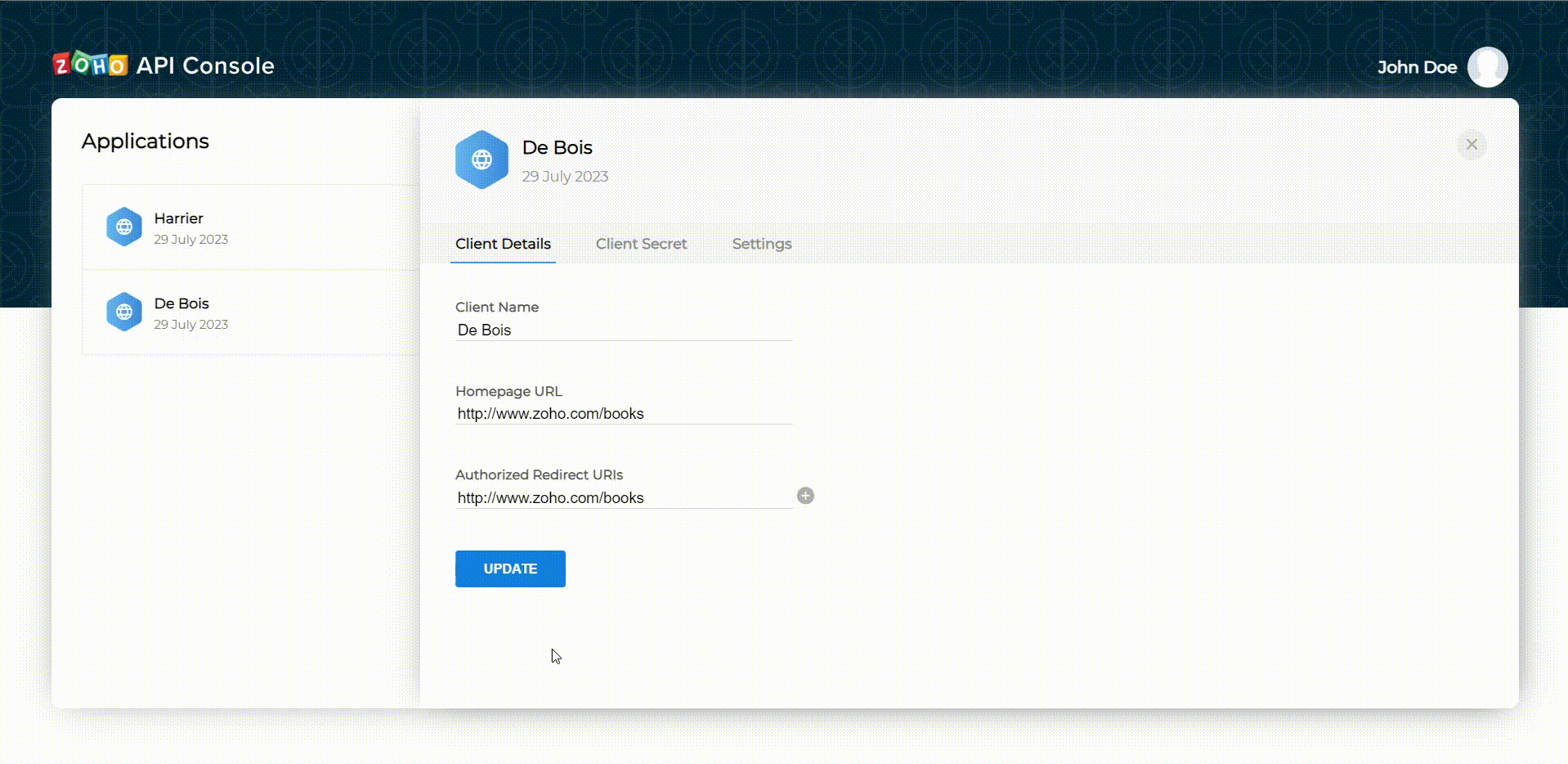Image resolution: width=1568 pixels, height=764 pixels.
Task: Close the De Bois details panel
Action: pos(1472,145)
